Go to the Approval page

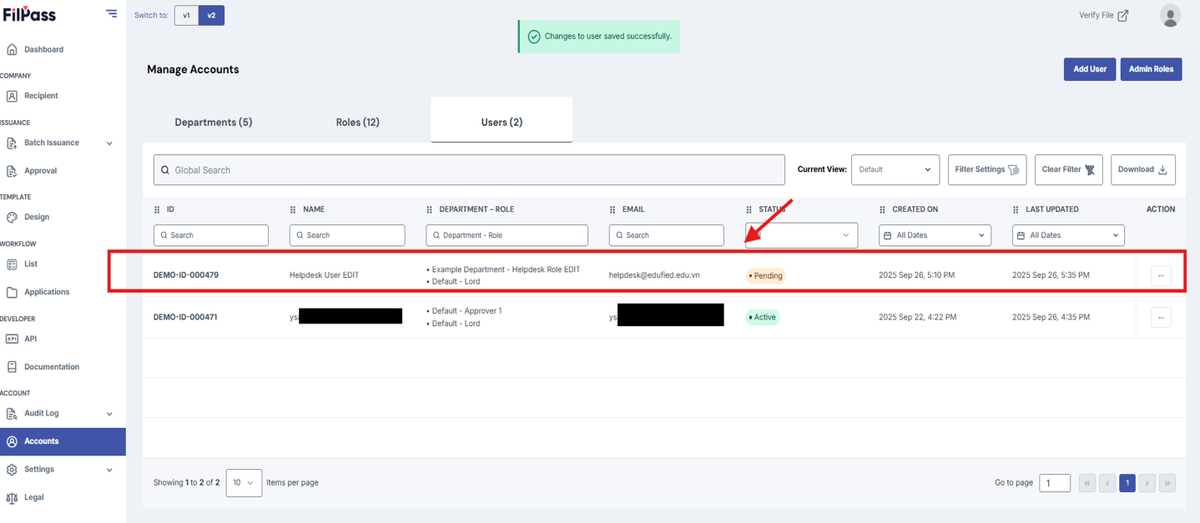tap(40, 171)
